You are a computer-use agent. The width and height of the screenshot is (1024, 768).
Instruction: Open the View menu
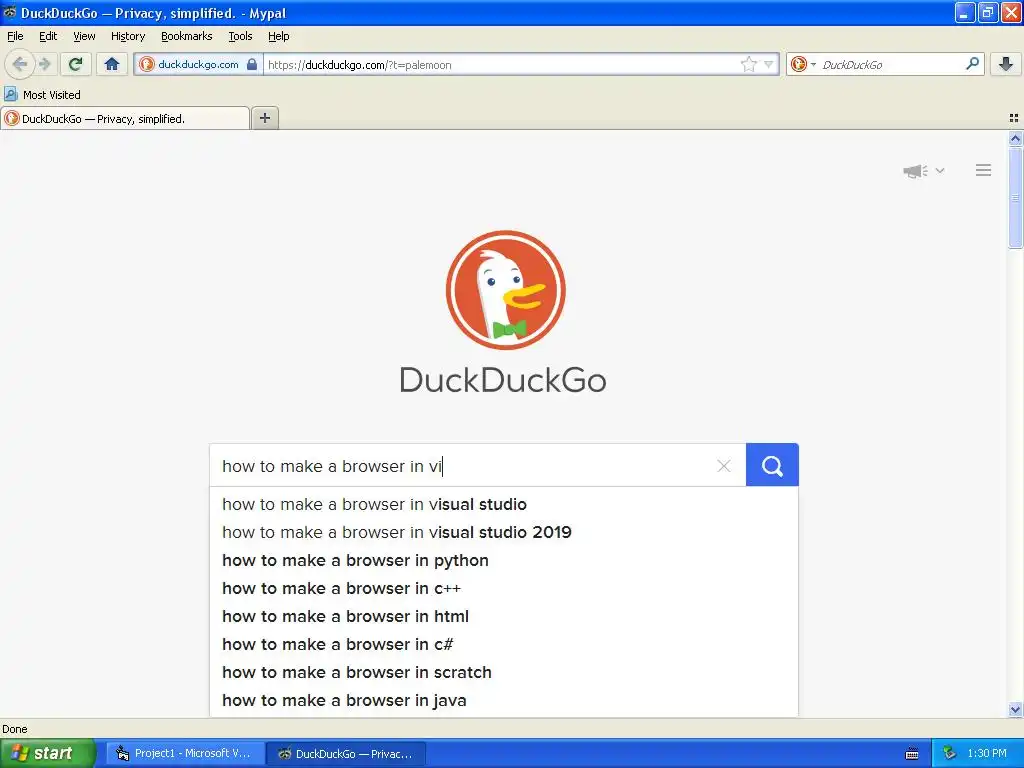84,36
